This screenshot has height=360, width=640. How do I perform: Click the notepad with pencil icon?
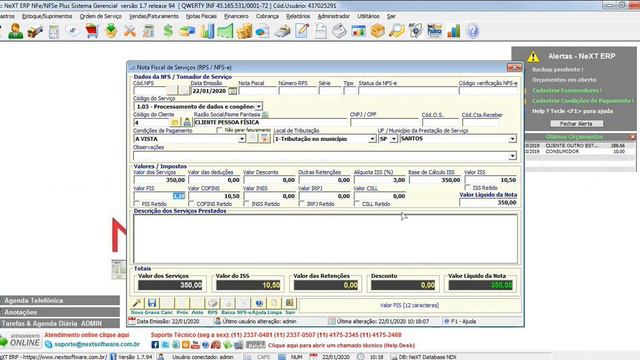click(x=302, y=31)
